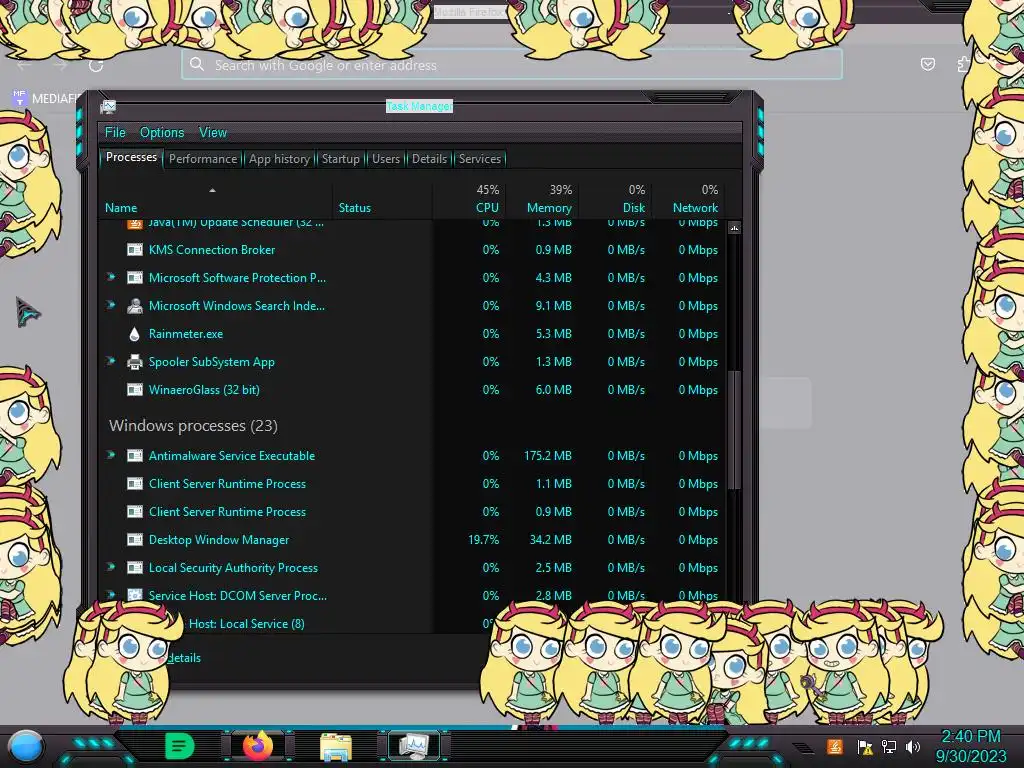Viewport: 1024px width, 768px height.
Task: Click the WinaeroGlass process icon
Action: [135, 390]
